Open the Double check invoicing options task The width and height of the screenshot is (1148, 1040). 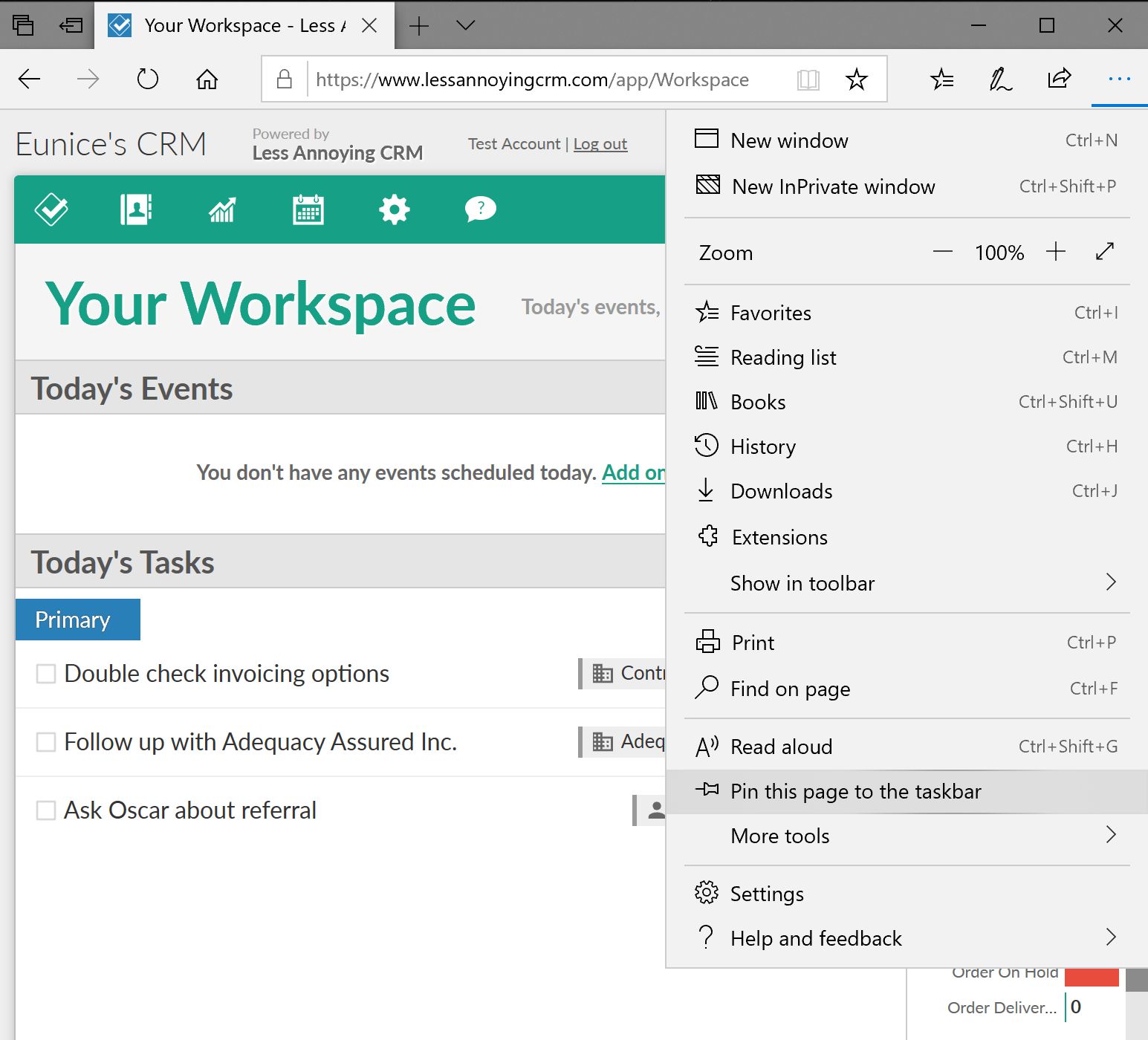click(x=227, y=674)
